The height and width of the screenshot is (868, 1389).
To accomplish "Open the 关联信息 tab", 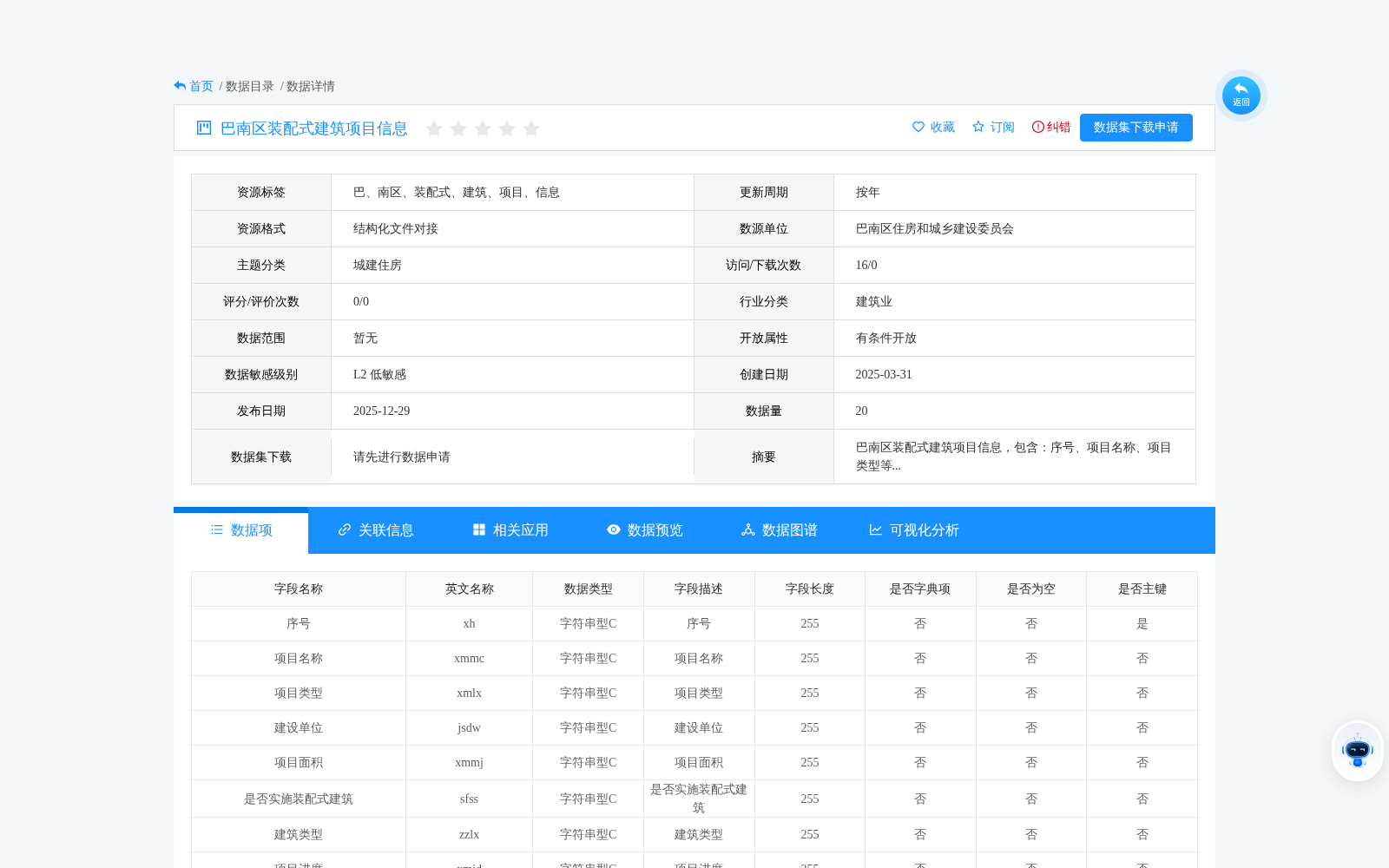I will coord(375,530).
